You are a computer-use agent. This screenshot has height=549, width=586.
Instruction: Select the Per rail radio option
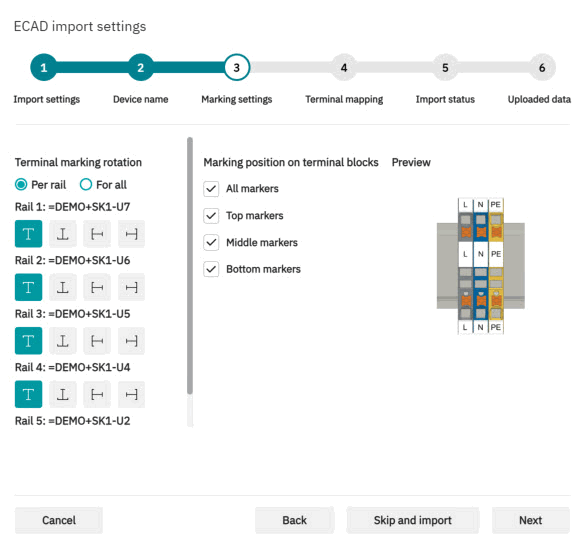pos(21,185)
